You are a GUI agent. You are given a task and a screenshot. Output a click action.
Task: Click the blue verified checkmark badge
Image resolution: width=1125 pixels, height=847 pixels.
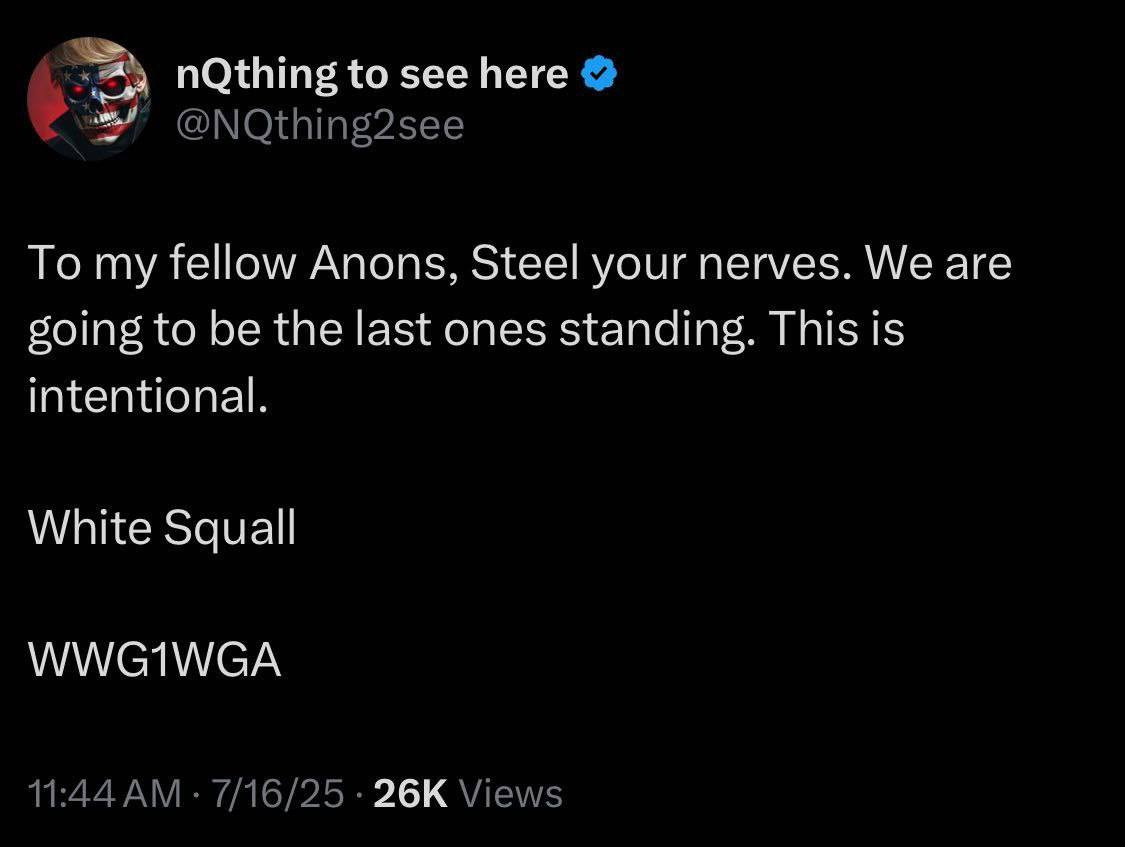point(600,75)
